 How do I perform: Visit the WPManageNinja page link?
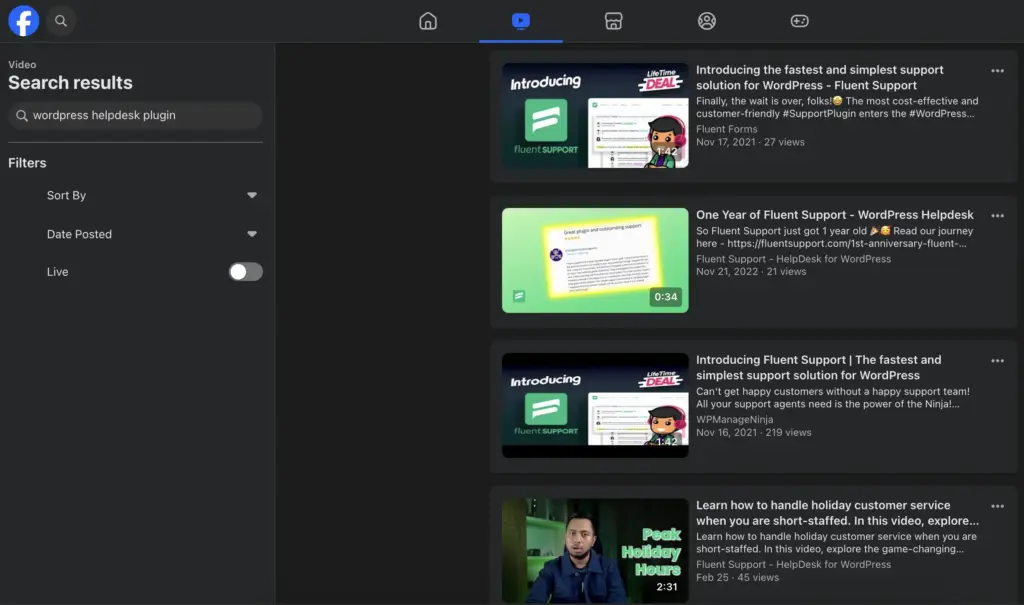click(x=735, y=419)
